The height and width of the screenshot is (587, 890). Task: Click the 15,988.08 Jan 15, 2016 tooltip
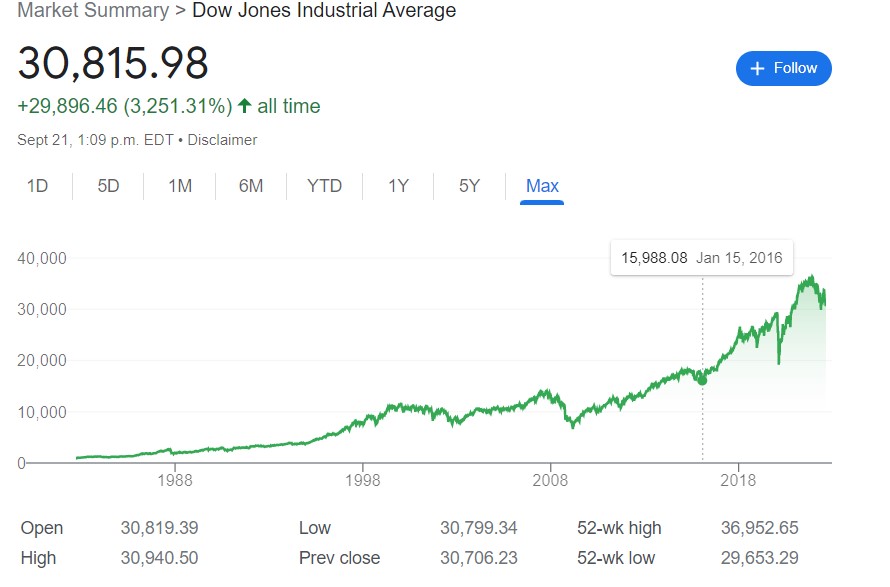[x=701, y=258]
